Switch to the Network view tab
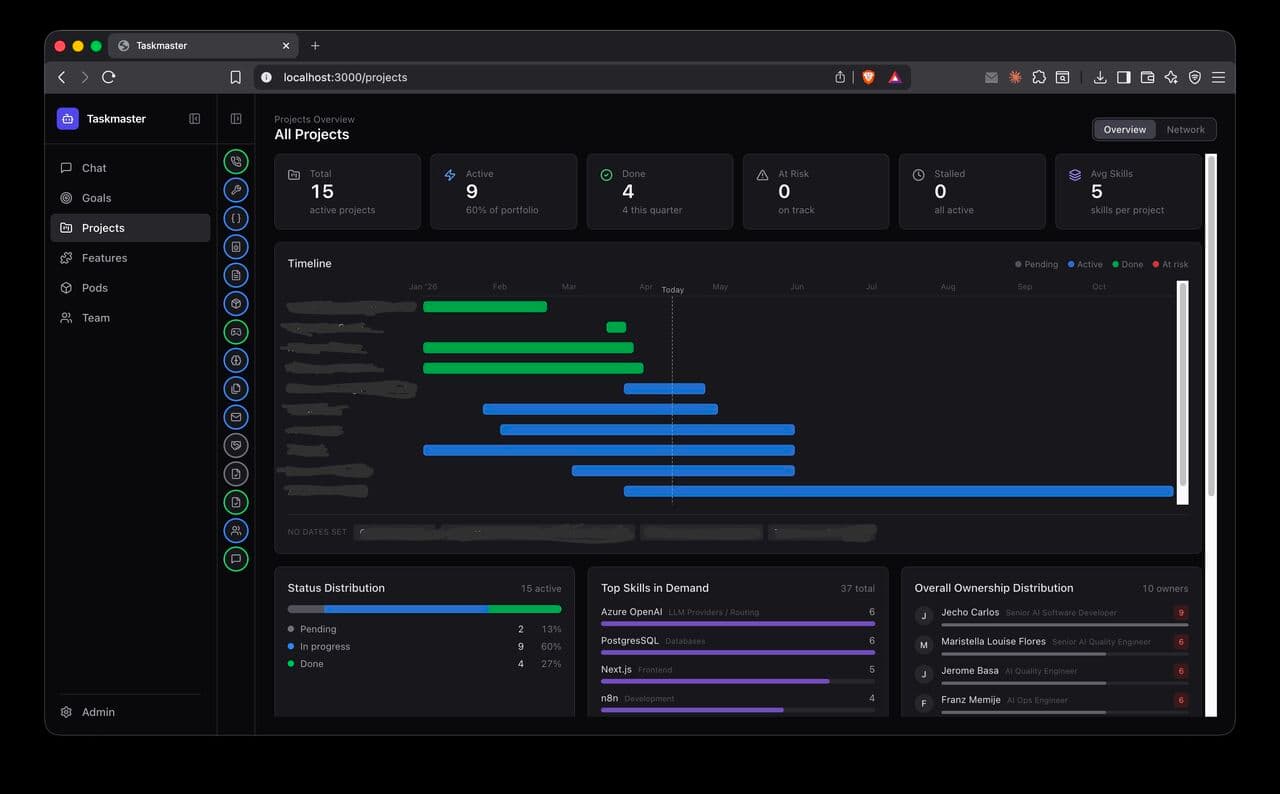 1185,129
